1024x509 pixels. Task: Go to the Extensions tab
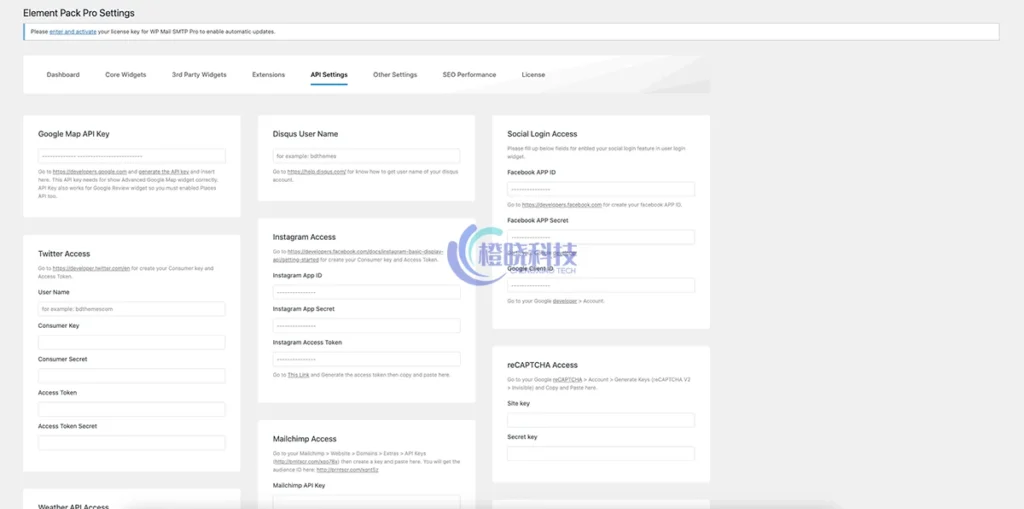[268, 75]
